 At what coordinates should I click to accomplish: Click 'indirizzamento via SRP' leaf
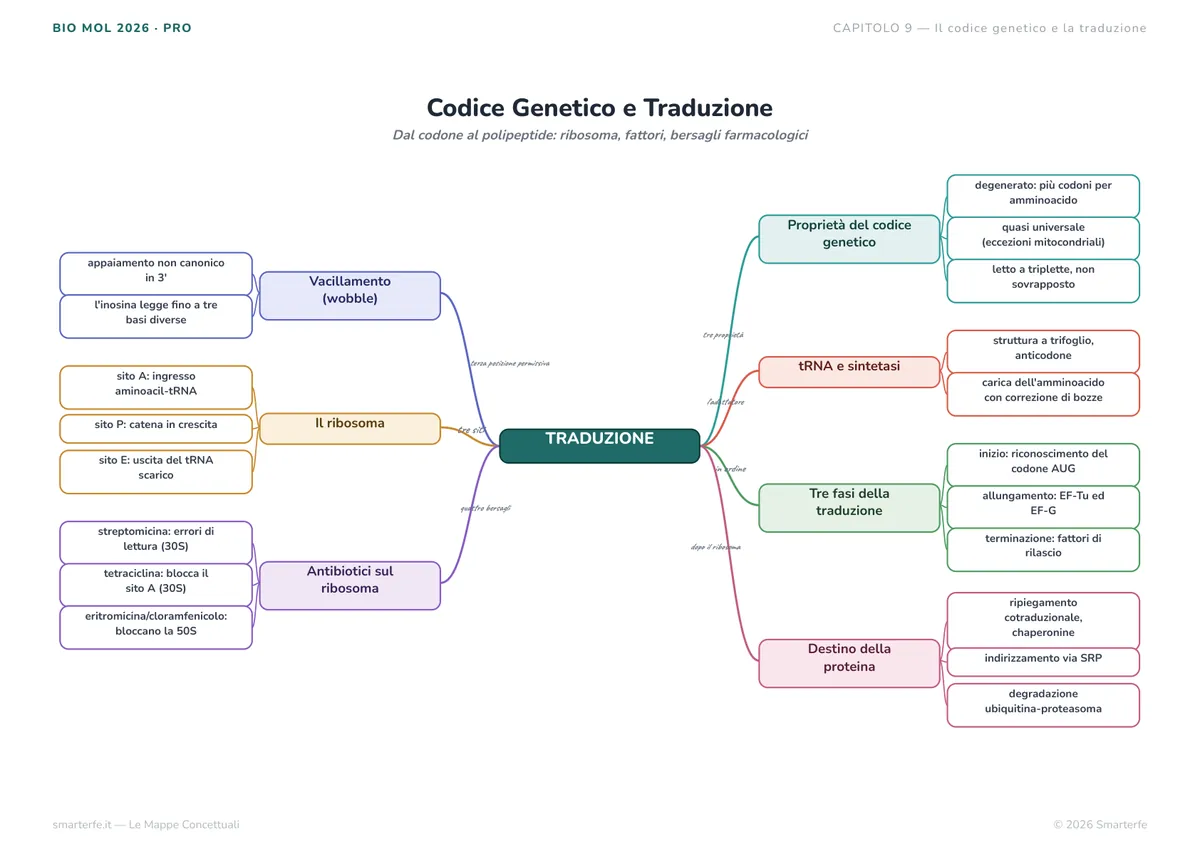click(1043, 662)
